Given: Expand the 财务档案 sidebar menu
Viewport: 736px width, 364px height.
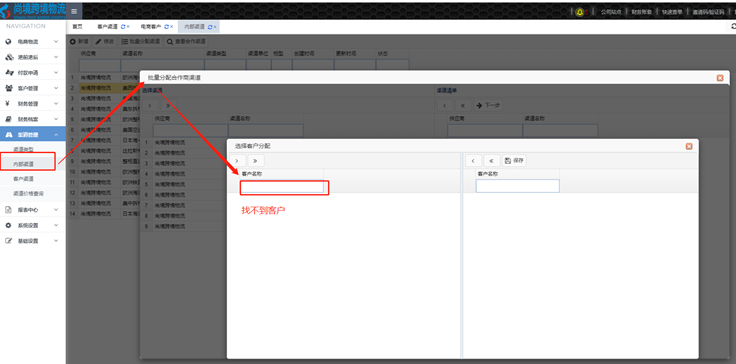Looking at the screenshot, I should pyautogui.click(x=32, y=119).
